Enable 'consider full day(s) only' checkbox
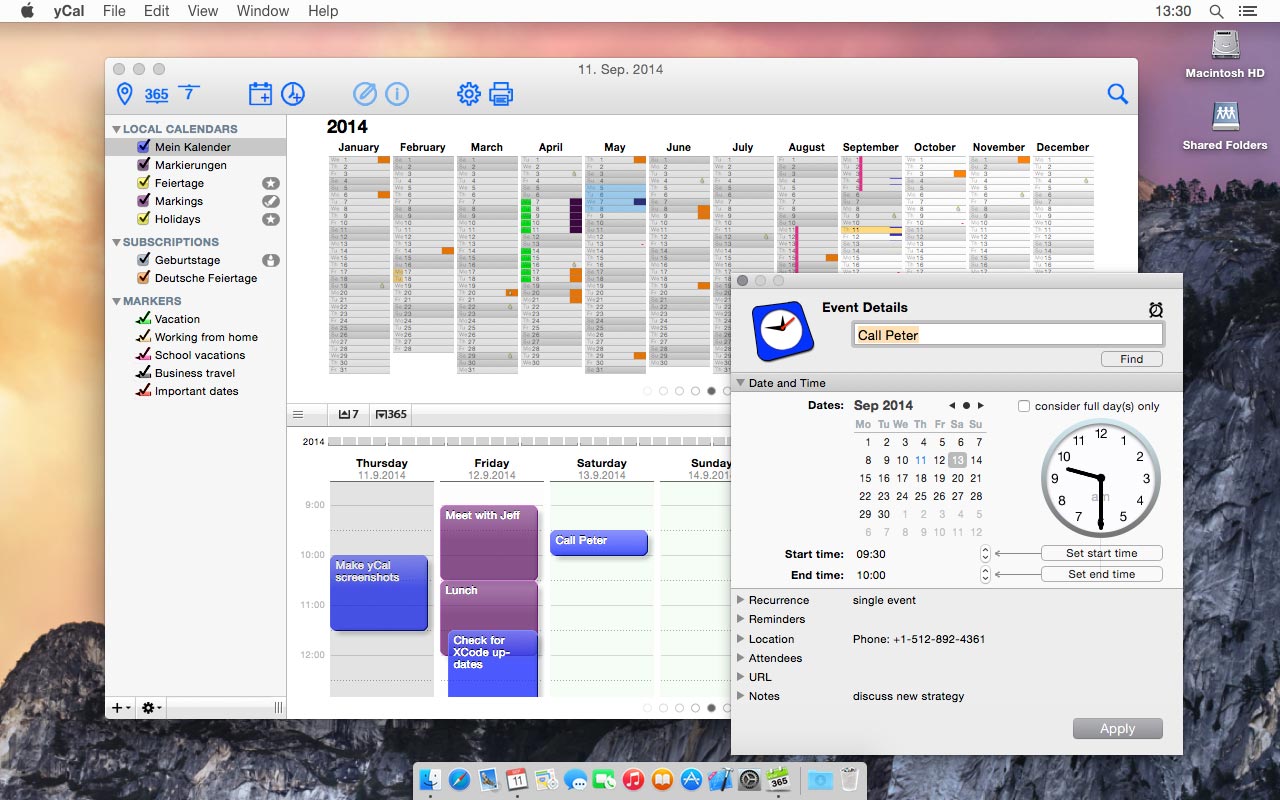Screen dimensions: 1280x800 coord(1023,406)
